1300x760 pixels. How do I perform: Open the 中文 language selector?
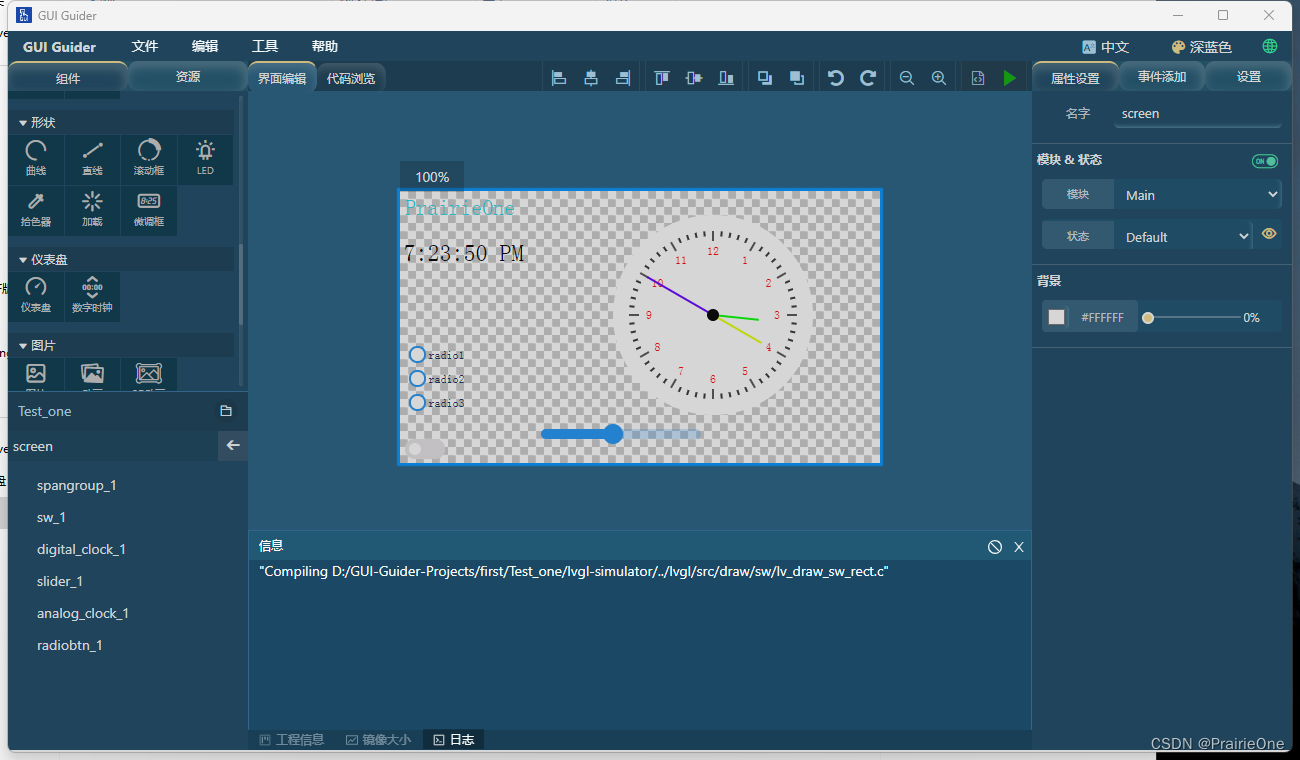1106,47
